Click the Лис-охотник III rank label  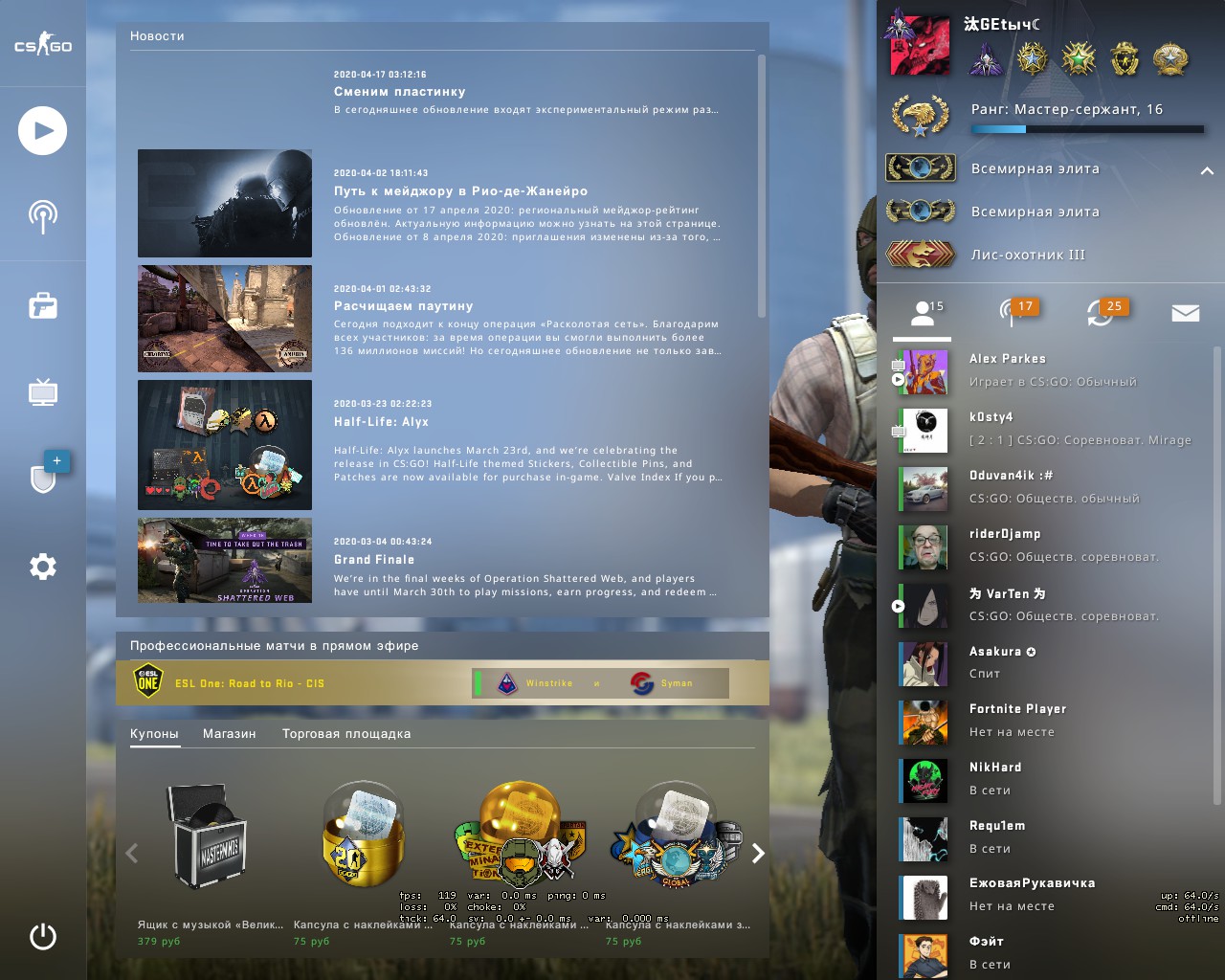point(1029,256)
